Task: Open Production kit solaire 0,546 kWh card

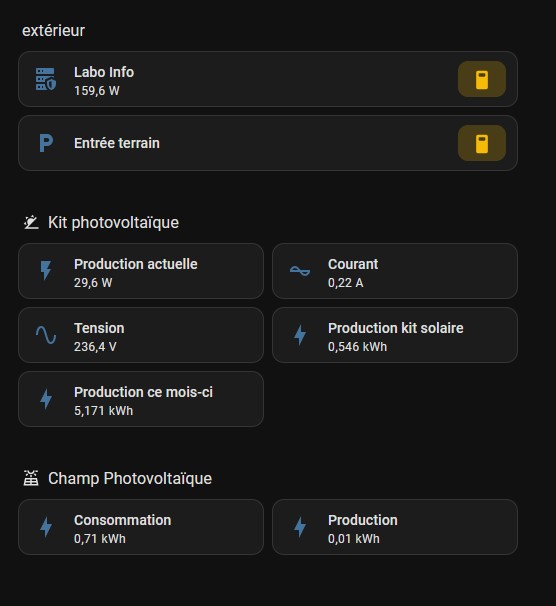Action: 395,335
